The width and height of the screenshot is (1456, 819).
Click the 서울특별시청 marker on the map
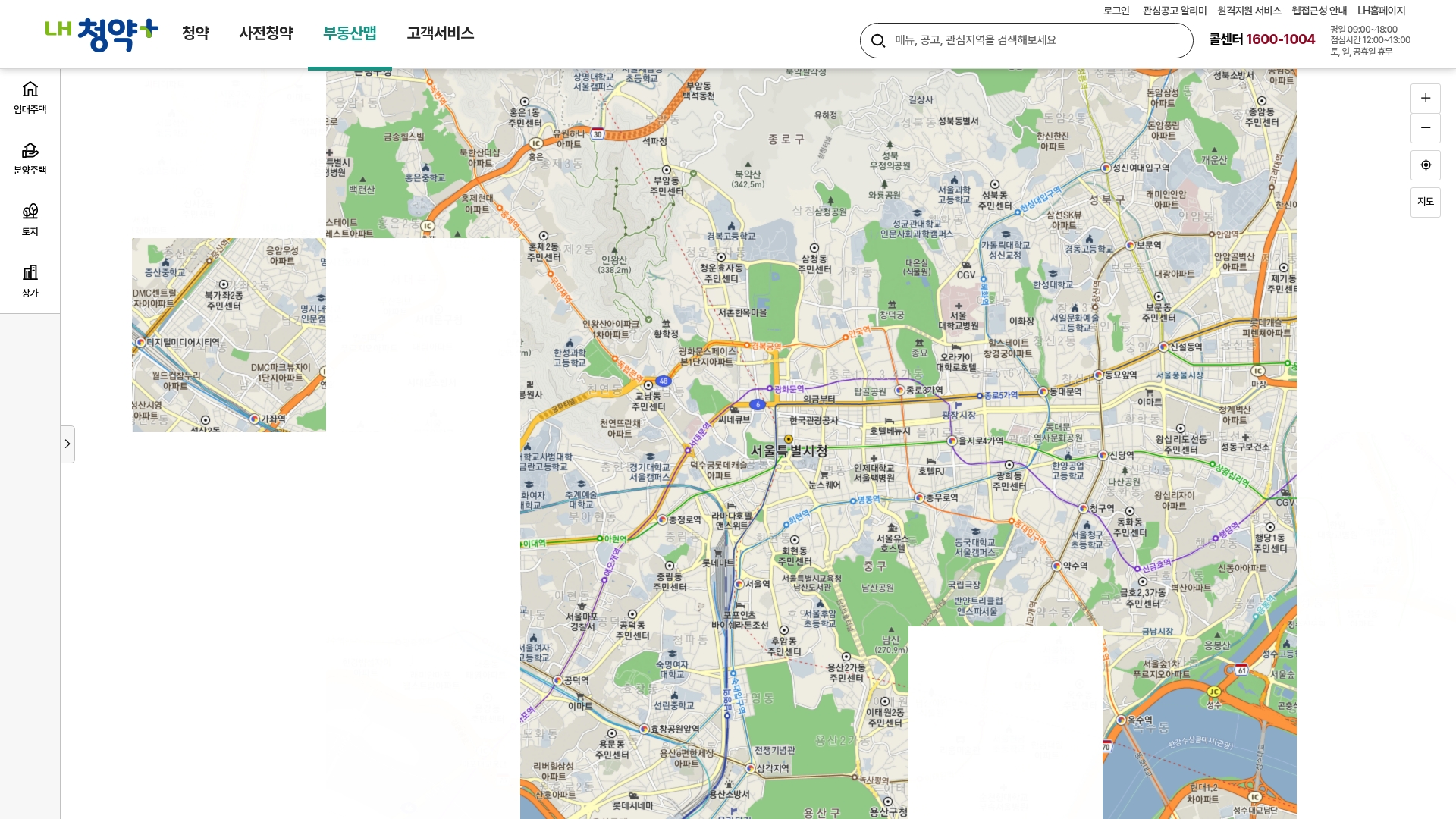pos(789,438)
